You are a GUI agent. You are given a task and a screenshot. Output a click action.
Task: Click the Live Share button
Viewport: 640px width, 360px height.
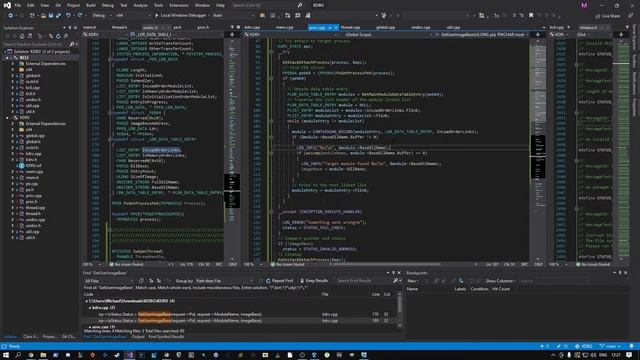pyautogui.click(x=608, y=16)
